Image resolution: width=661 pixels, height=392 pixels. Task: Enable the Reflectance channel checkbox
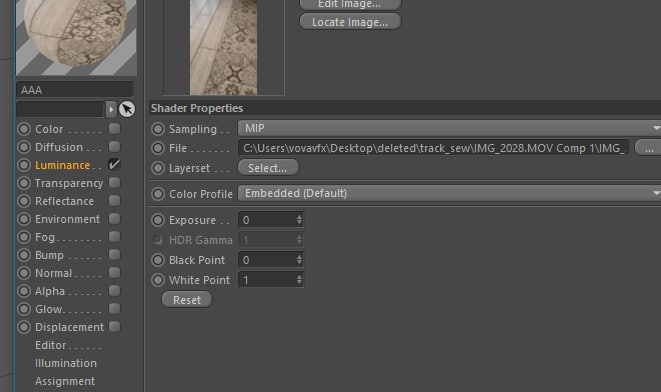(114, 200)
